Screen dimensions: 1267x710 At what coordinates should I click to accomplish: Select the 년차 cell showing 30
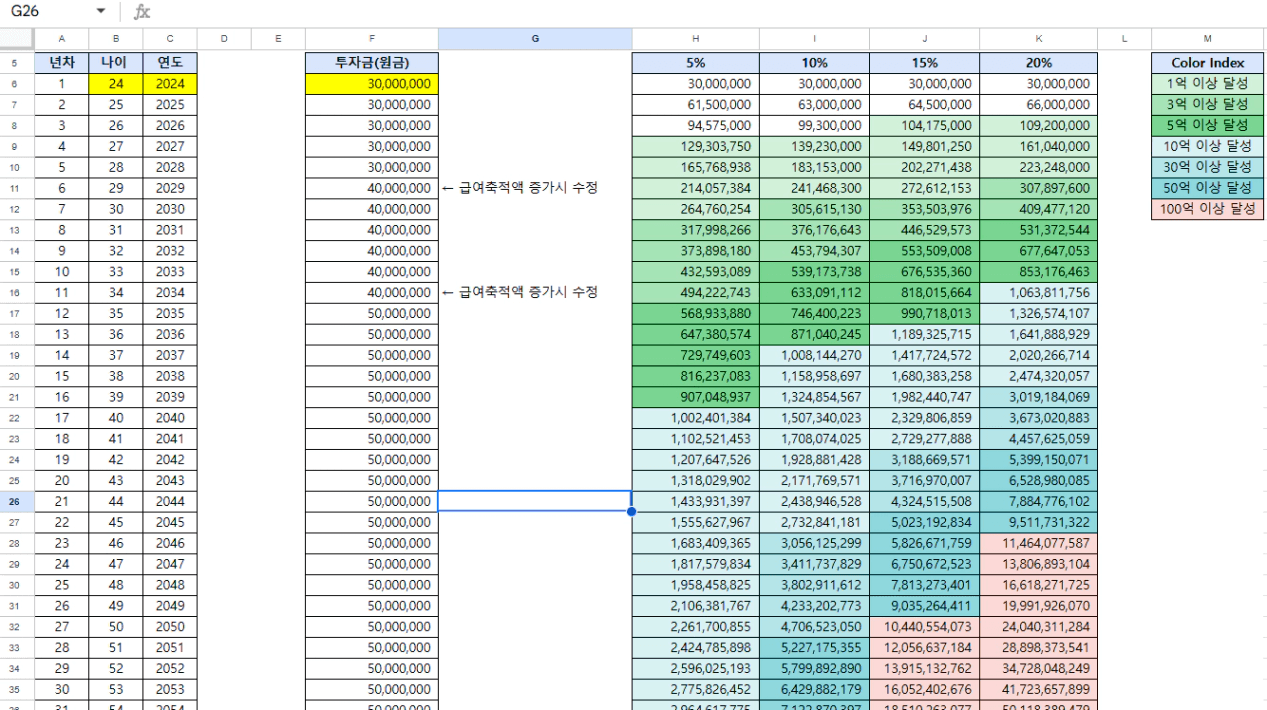62,690
